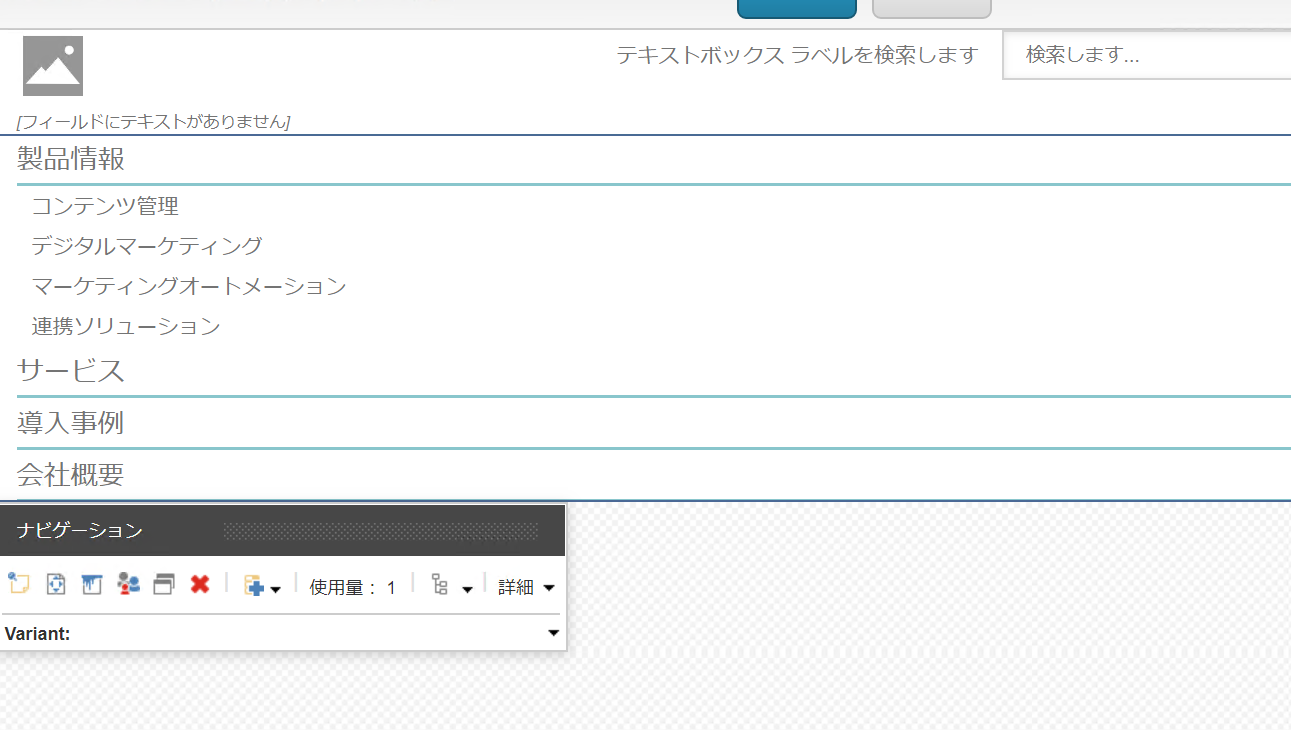This screenshot has height=730, width=1291.
Task: Select the サービス menu heading
Action: point(71,371)
